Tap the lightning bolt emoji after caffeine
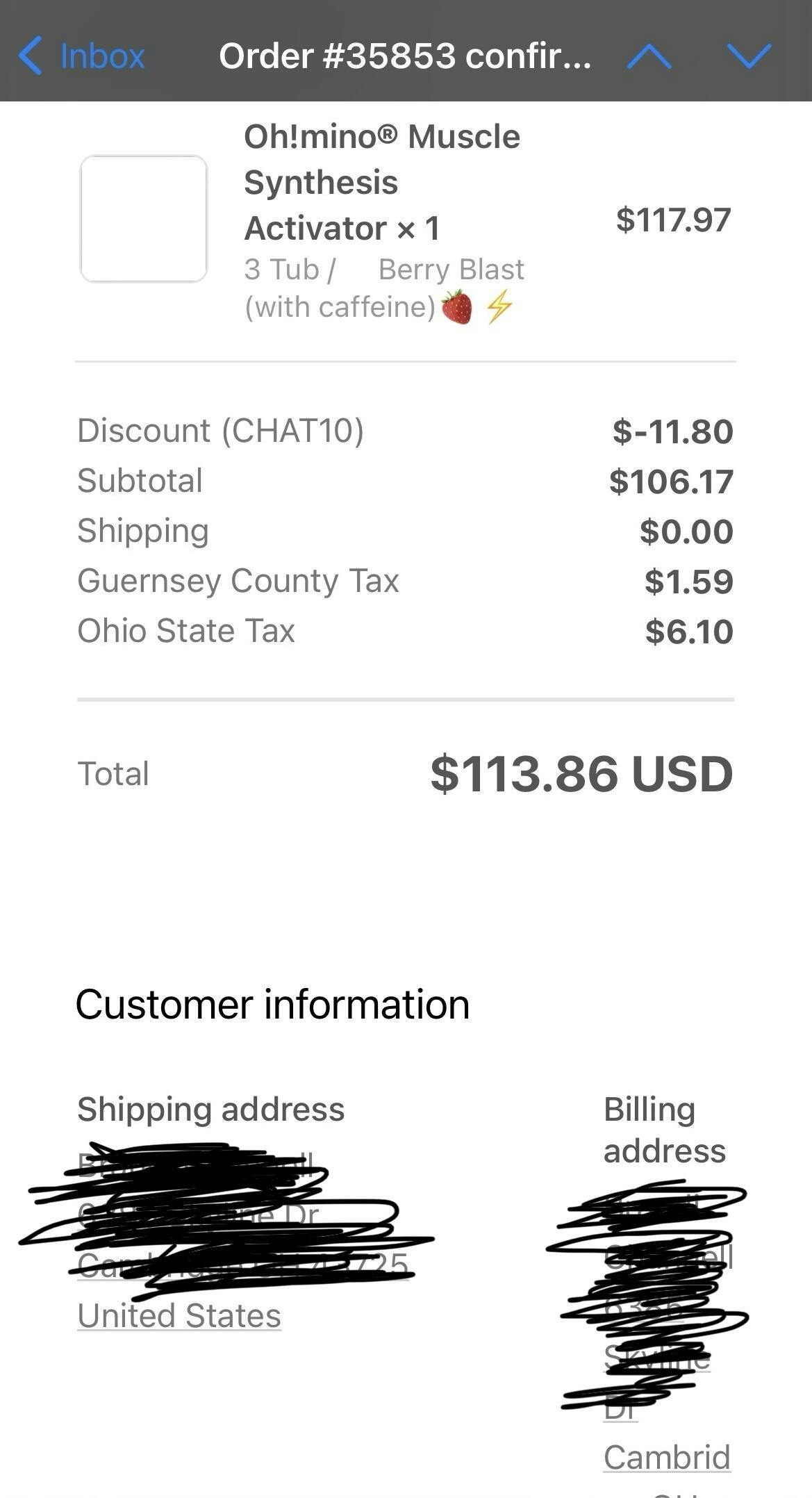The image size is (812, 1498). [x=499, y=307]
